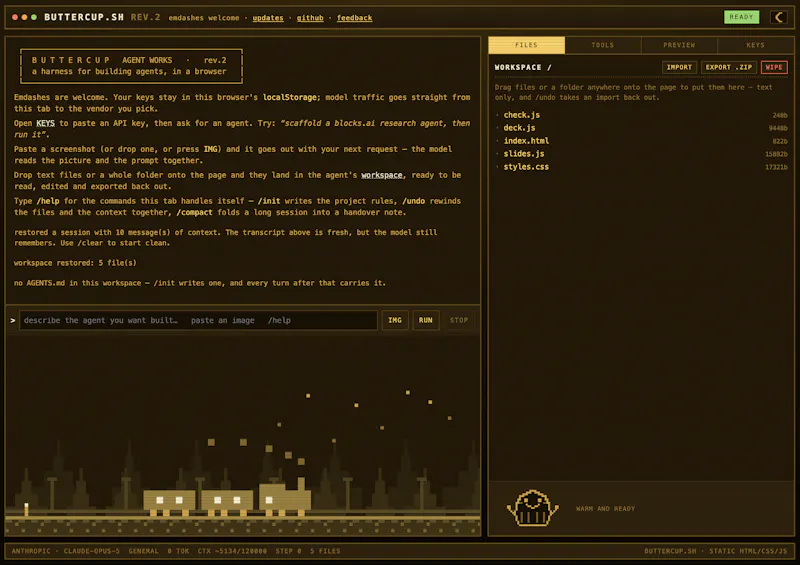Image resolution: width=800 pixels, height=565 pixels.
Task: Click the 5 FILES status entry
Action: pyautogui.click(x=325, y=551)
